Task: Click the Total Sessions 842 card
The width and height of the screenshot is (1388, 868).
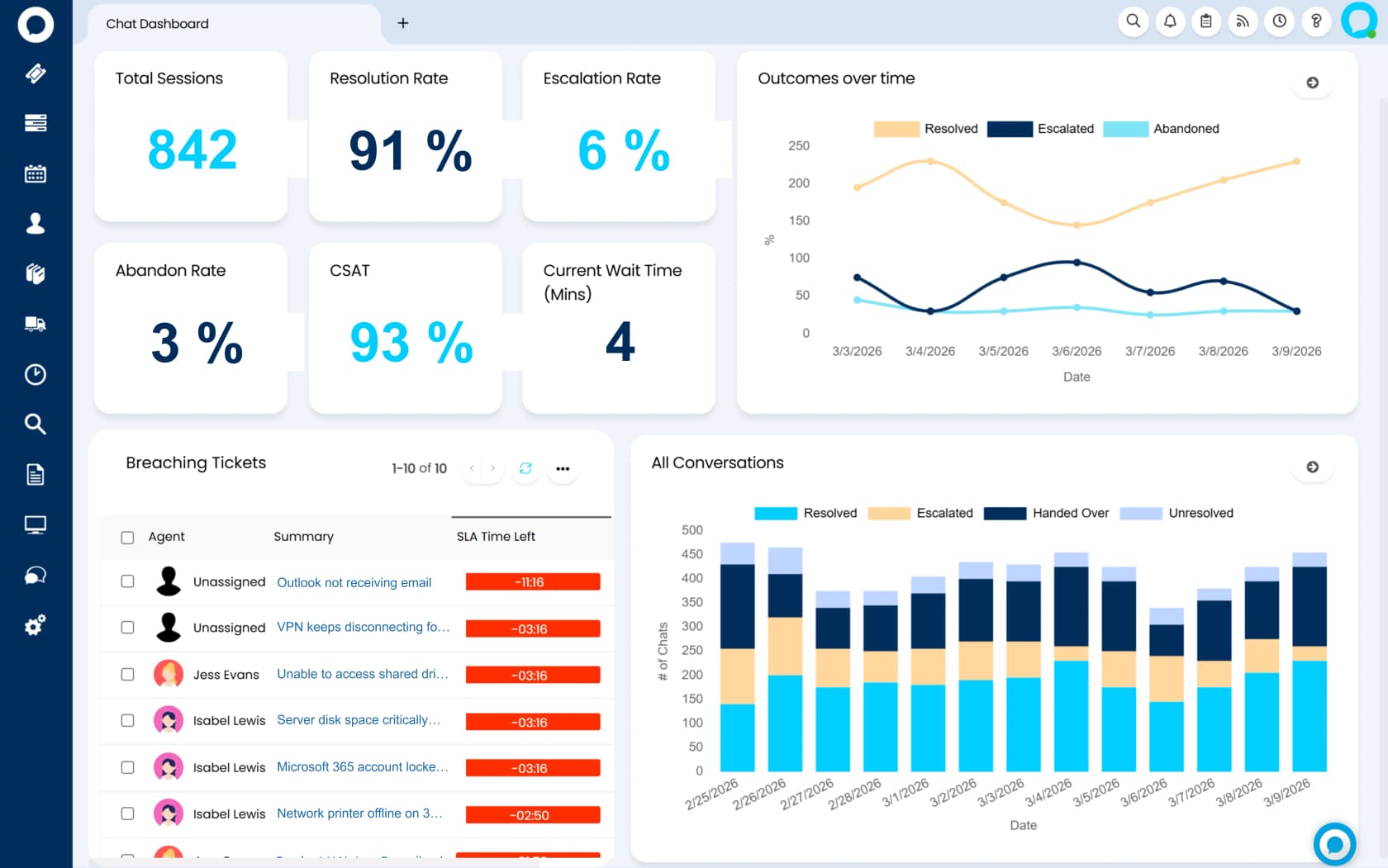Action: click(x=191, y=136)
